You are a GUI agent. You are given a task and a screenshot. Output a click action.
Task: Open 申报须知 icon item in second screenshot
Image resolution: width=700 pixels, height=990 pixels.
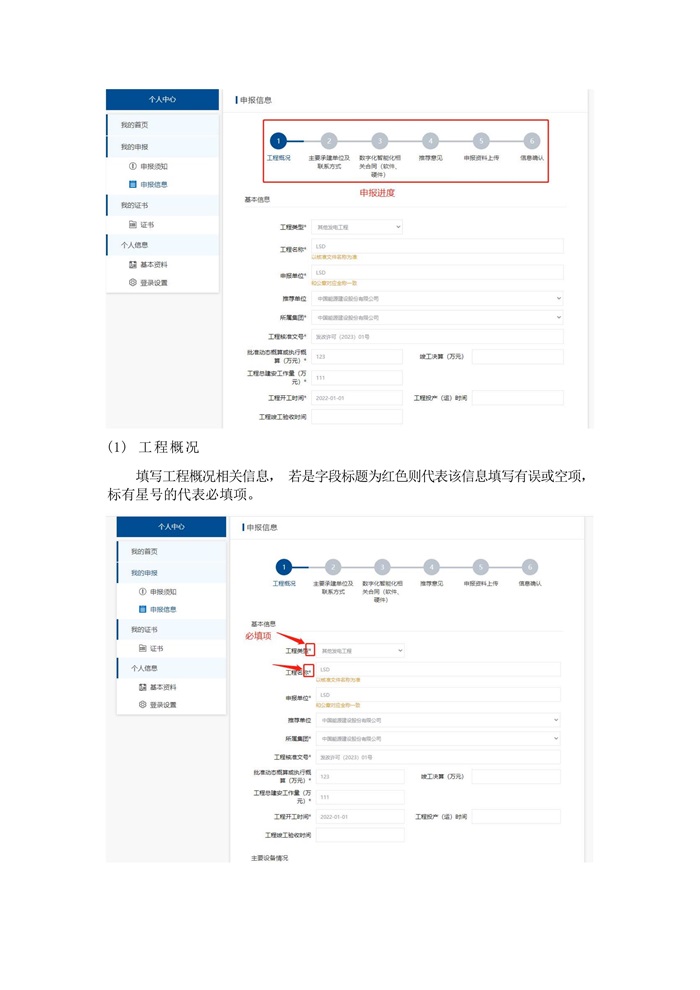158,592
